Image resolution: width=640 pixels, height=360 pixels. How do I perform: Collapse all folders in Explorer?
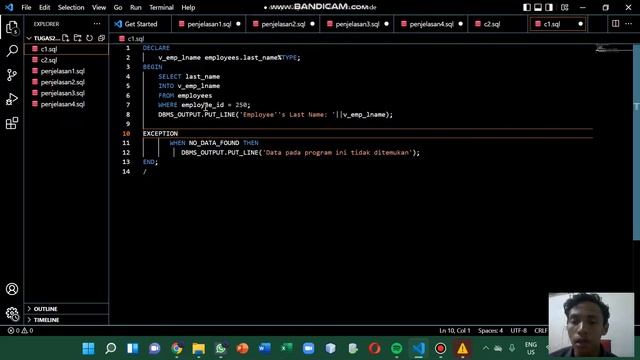[101, 38]
